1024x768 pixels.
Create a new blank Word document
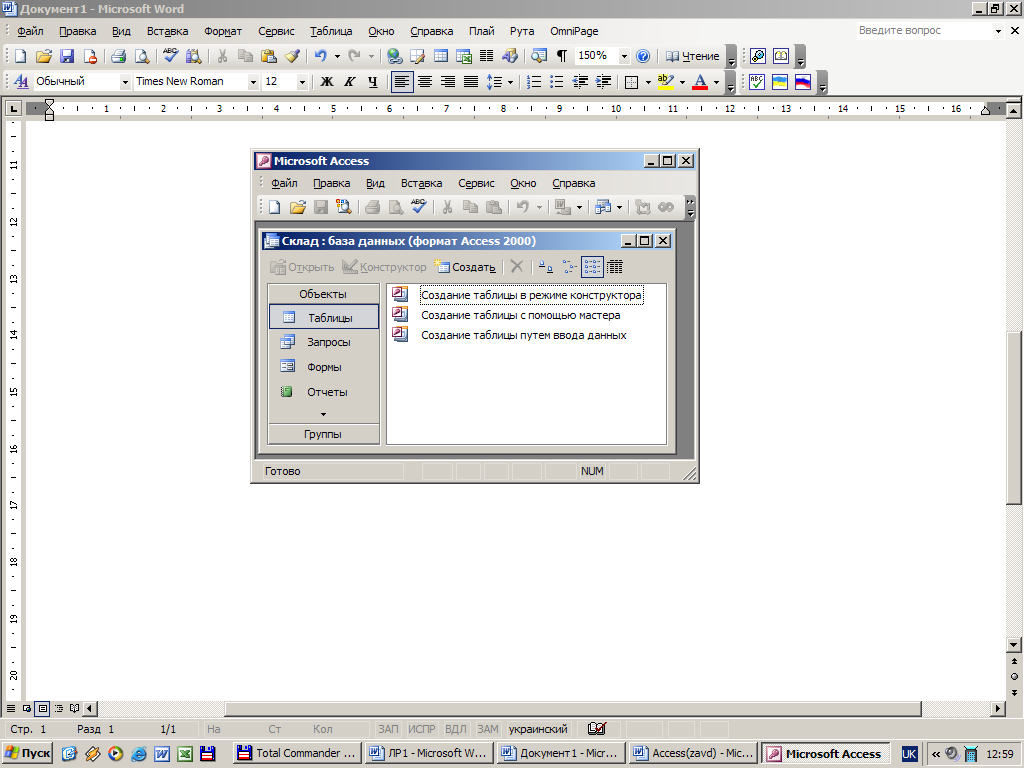click(20, 56)
